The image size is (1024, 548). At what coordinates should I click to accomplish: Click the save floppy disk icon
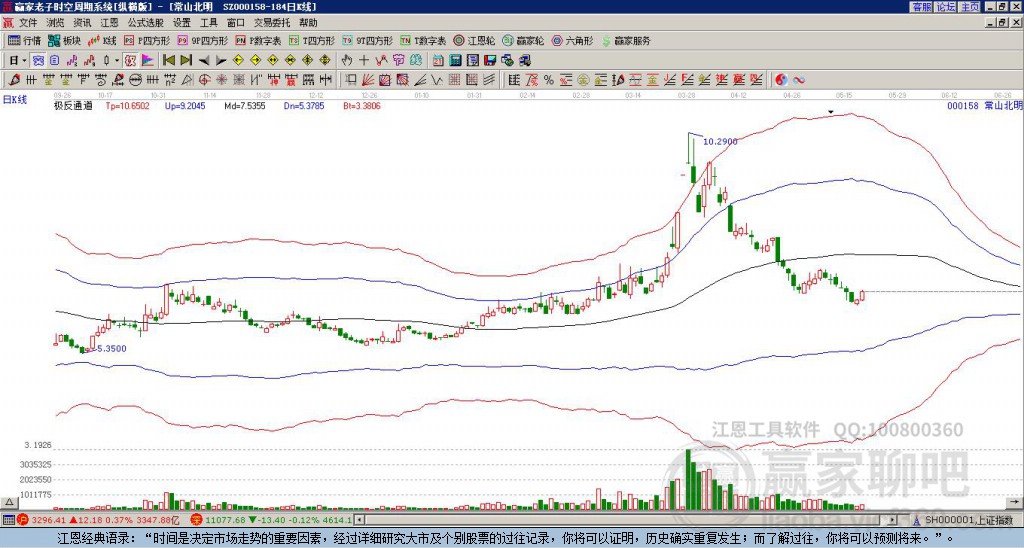click(490, 60)
